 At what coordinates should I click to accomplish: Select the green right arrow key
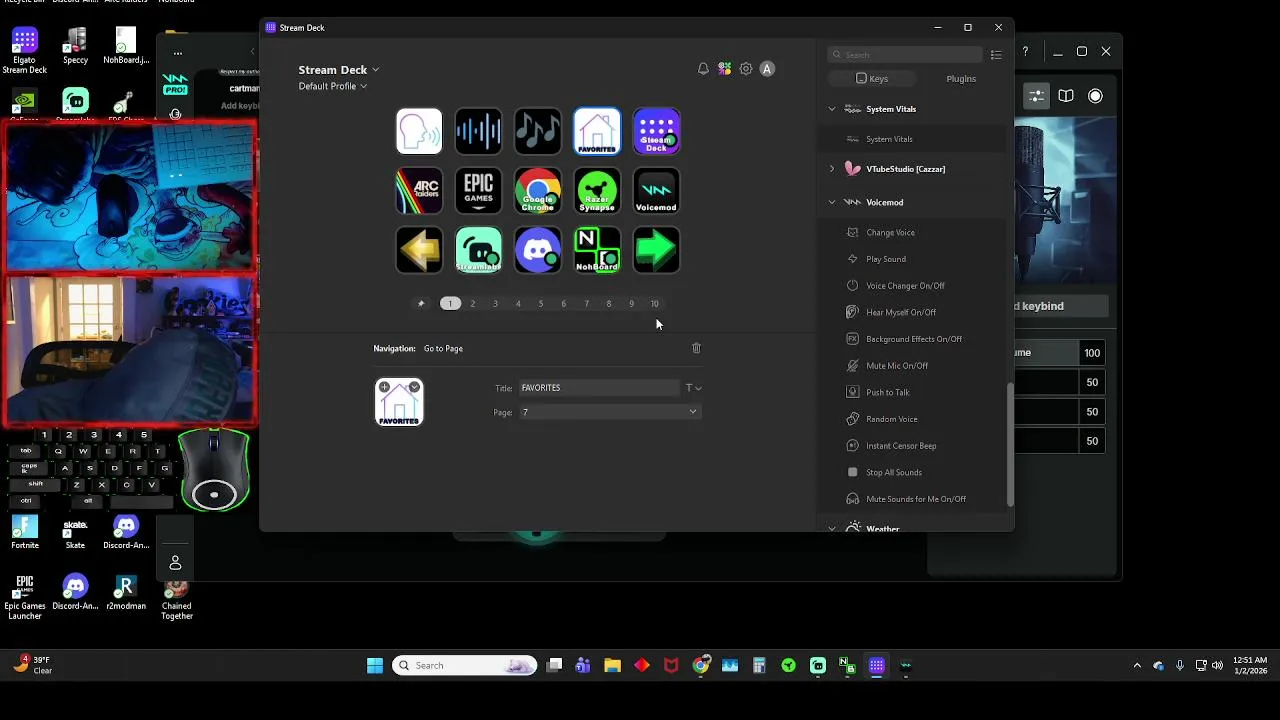[x=656, y=250]
